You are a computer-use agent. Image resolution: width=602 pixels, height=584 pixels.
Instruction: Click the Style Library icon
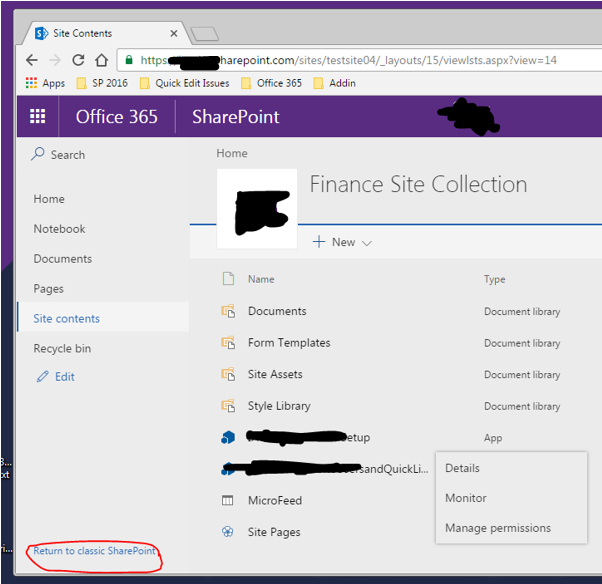pos(228,405)
